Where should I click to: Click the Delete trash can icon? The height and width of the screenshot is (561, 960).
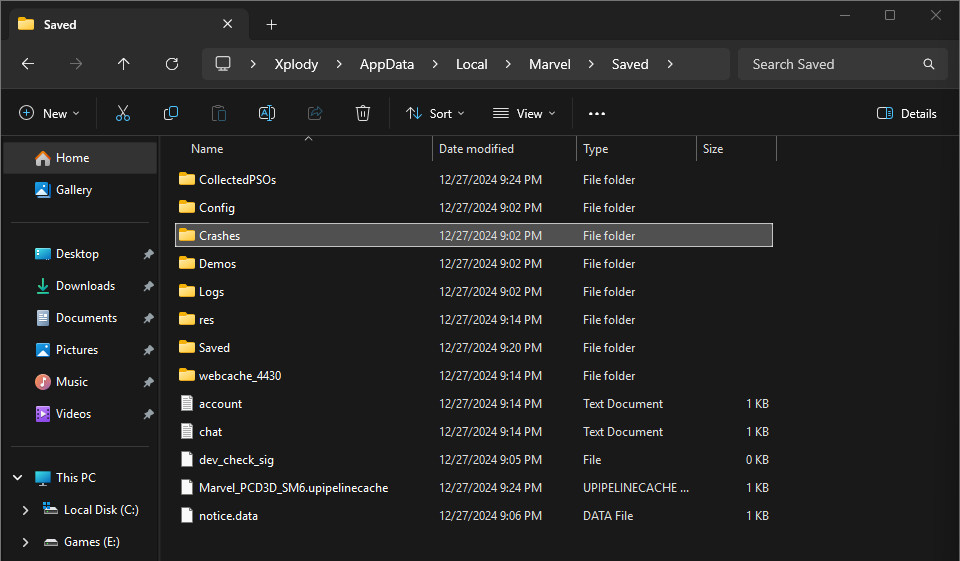pyautogui.click(x=363, y=114)
